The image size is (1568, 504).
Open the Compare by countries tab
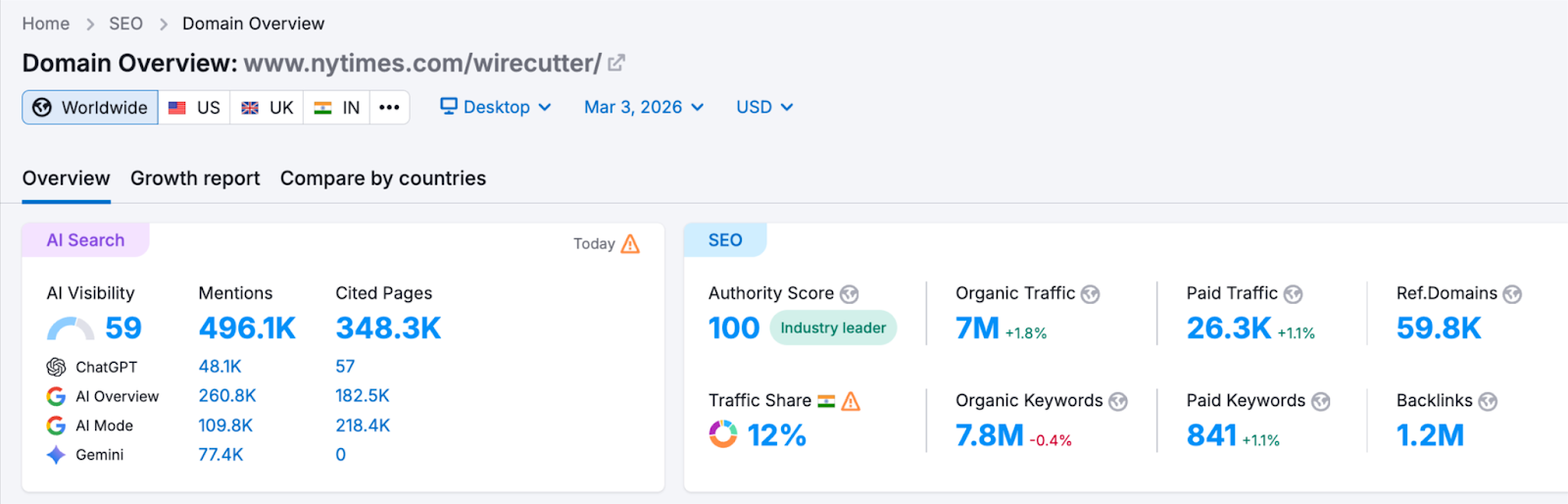[382, 178]
